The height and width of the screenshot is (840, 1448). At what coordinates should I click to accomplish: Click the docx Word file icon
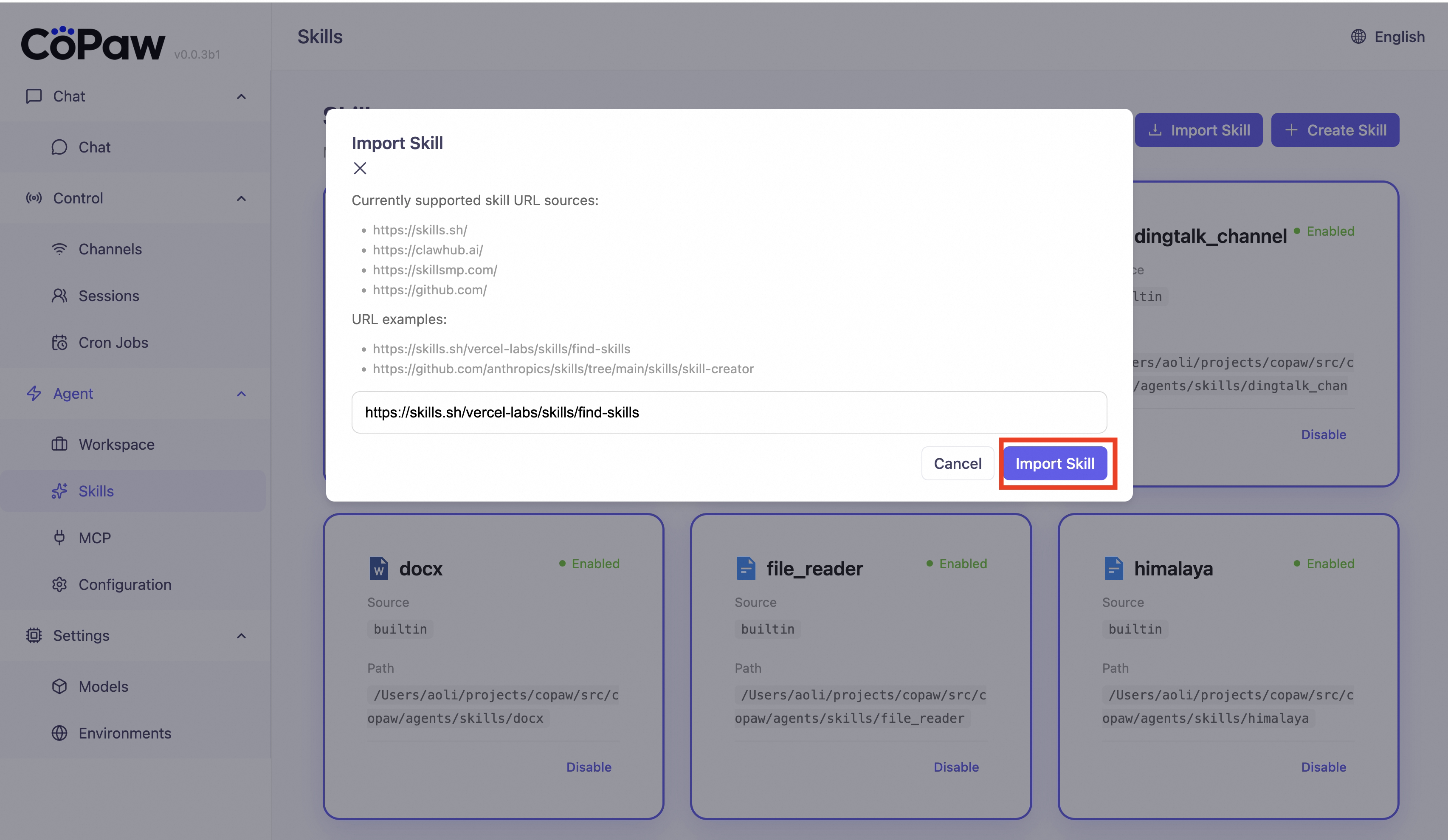(378, 568)
